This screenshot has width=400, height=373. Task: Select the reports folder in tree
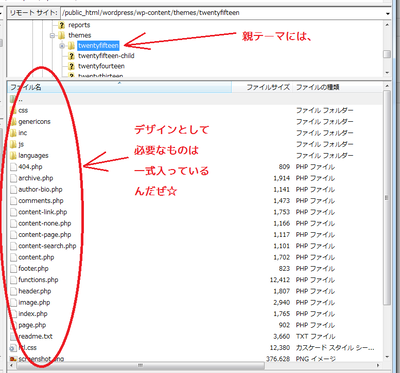[x=79, y=25]
